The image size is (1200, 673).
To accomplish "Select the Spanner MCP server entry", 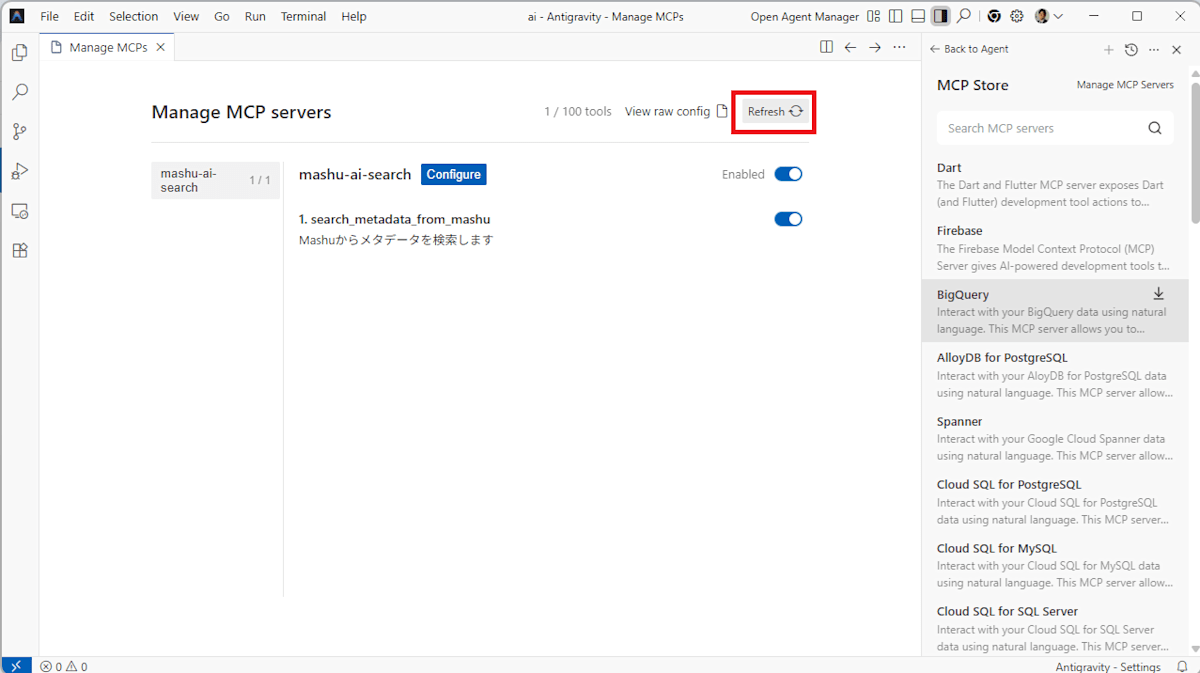I will [x=1055, y=438].
